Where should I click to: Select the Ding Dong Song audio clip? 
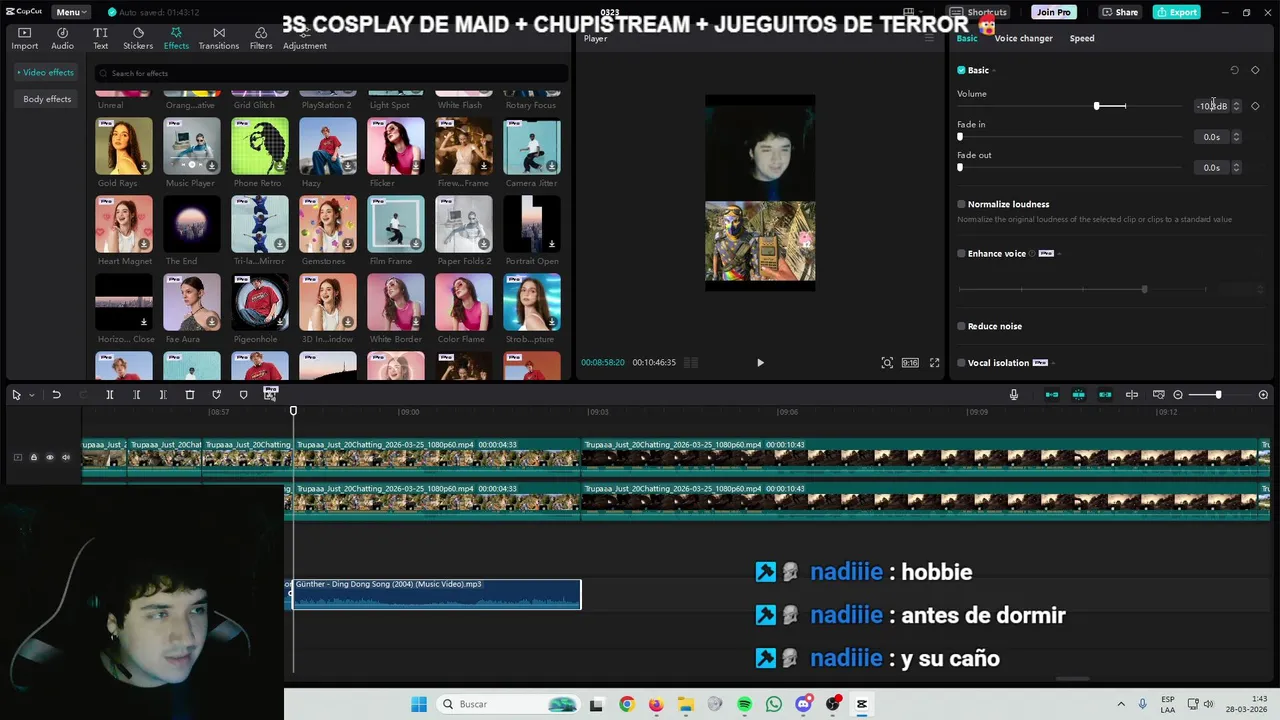[435, 594]
